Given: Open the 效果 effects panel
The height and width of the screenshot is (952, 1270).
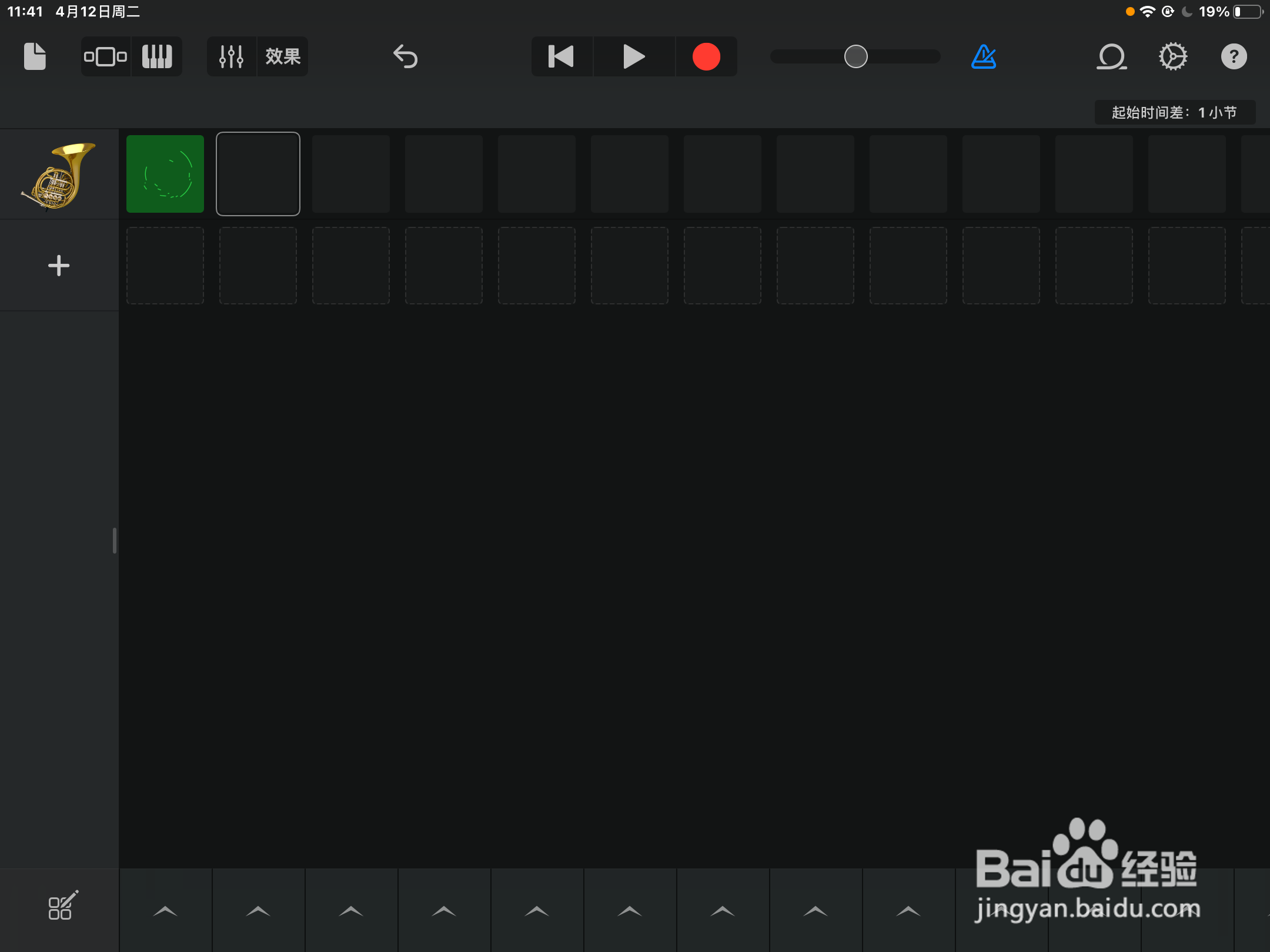Looking at the screenshot, I should click(283, 56).
